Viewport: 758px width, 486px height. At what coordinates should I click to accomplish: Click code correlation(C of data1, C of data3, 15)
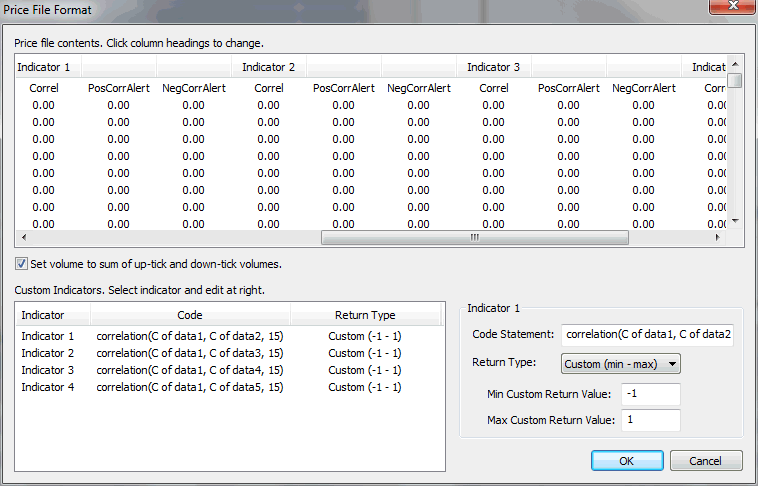(190, 353)
